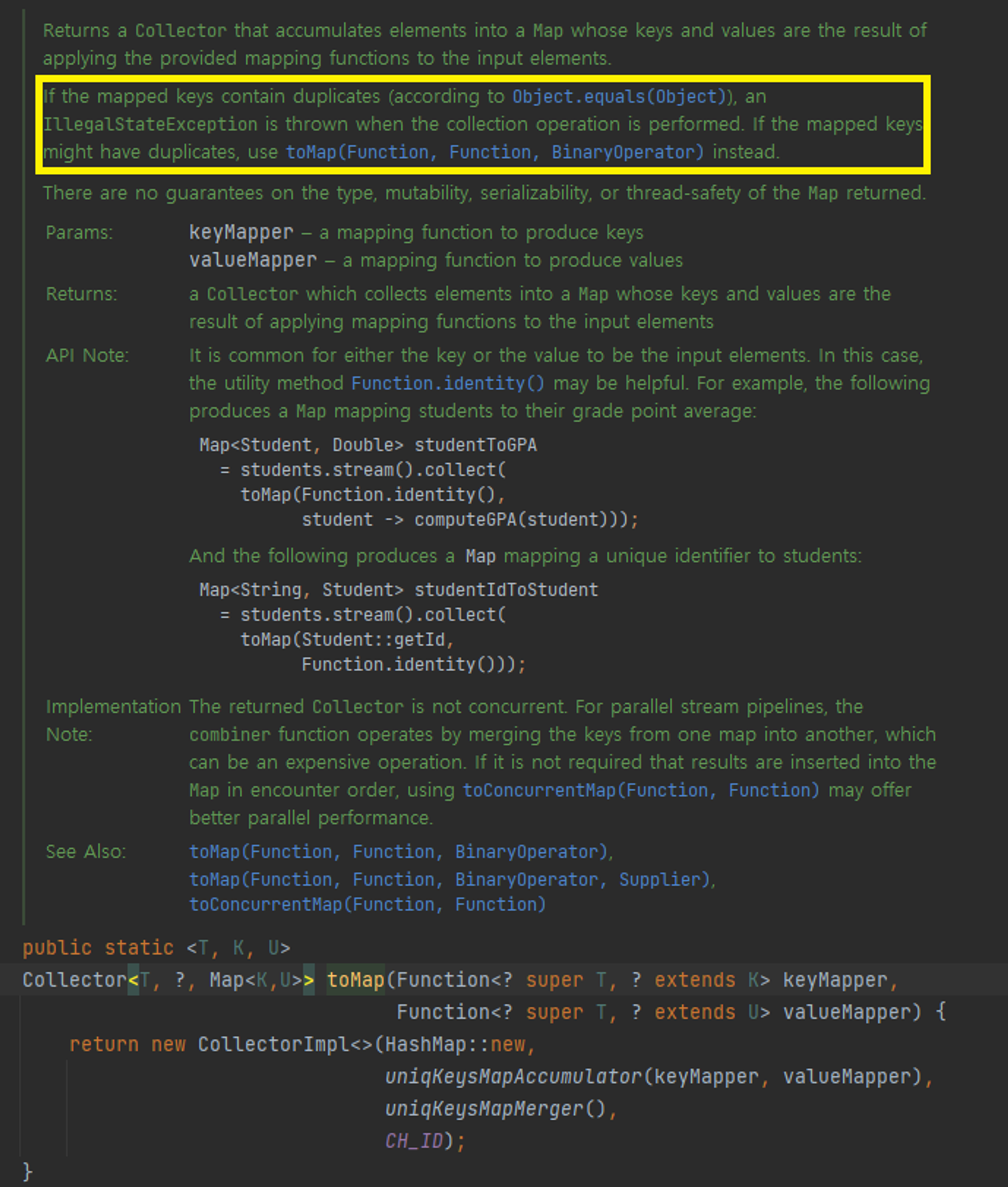Click toConcurrentMap link under See Also
The width and height of the screenshot is (1008, 1187).
[x=367, y=904]
